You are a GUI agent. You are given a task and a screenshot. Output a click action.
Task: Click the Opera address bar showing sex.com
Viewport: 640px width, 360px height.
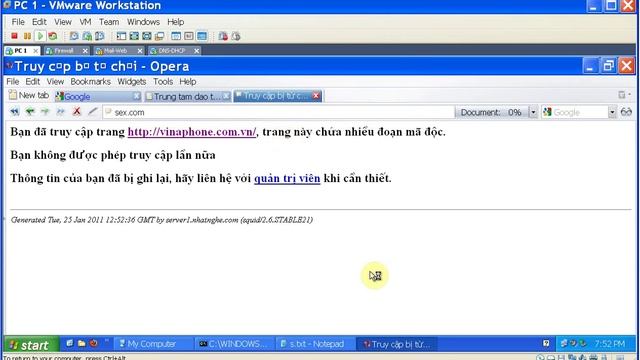[x=279, y=112]
